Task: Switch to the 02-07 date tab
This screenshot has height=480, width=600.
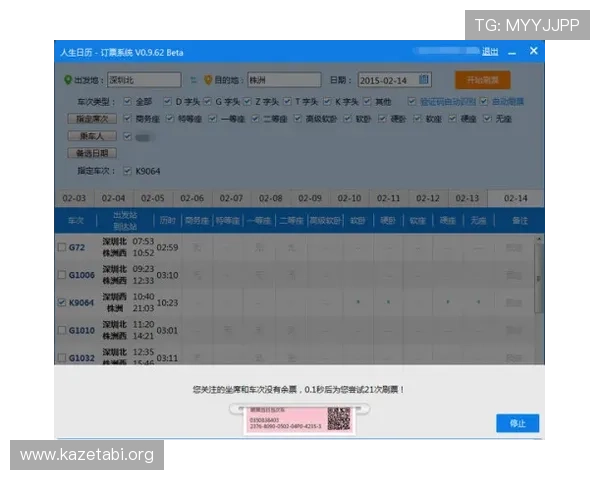Action: 231,198
